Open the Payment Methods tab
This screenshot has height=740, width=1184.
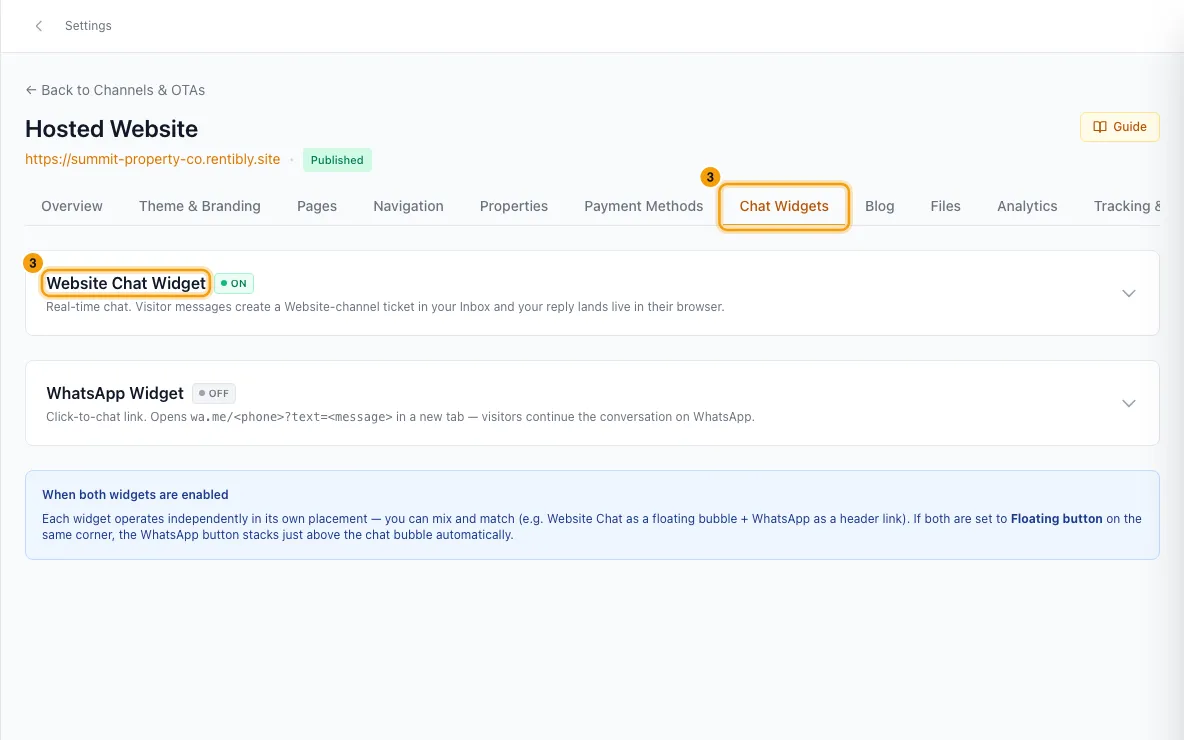coord(643,206)
